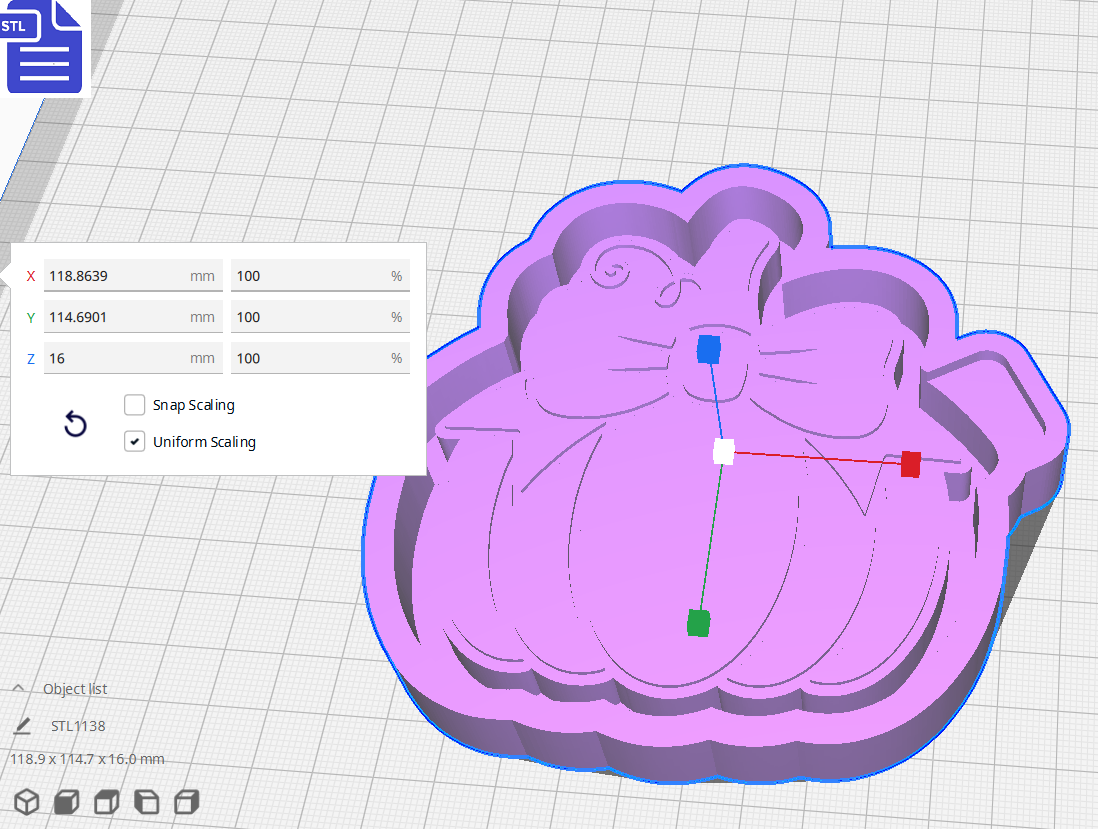Select the wireframe cube view icon
The width and height of the screenshot is (1098, 829).
point(27,802)
